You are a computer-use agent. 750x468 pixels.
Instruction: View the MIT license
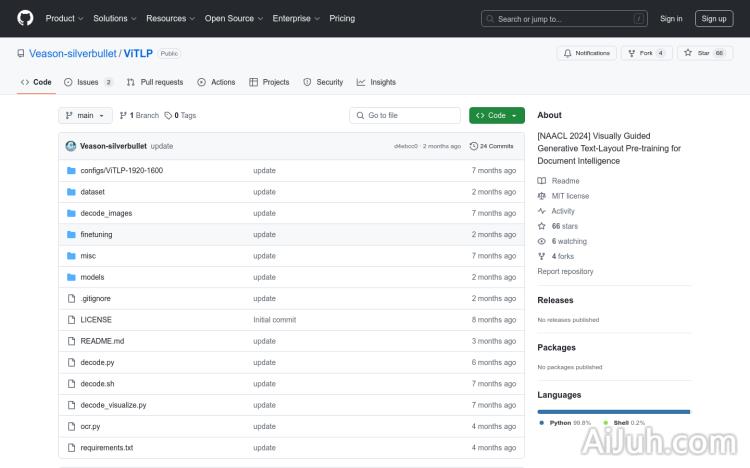[x=570, y=196]
